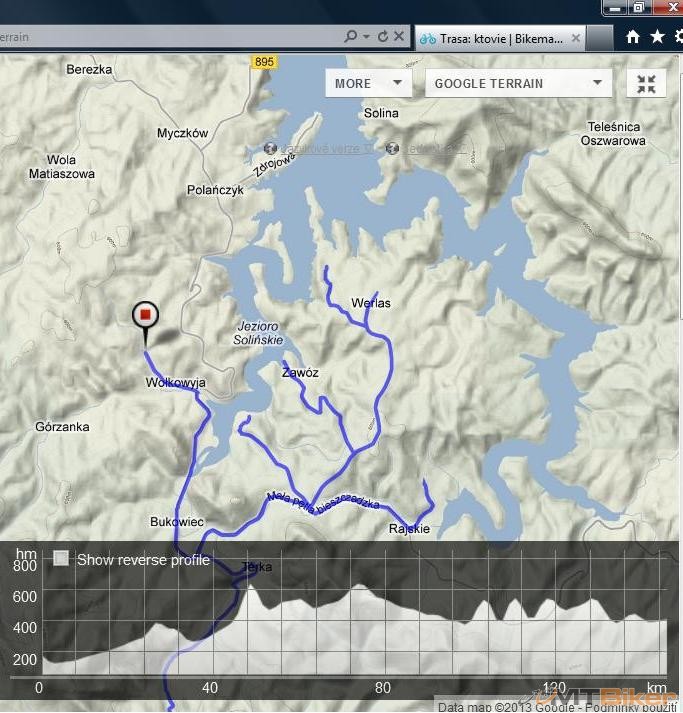Enable the Show reverse profile checkbox
This screenshot has width=683, height=713.
pyautogui.click(x=61, y=559)
